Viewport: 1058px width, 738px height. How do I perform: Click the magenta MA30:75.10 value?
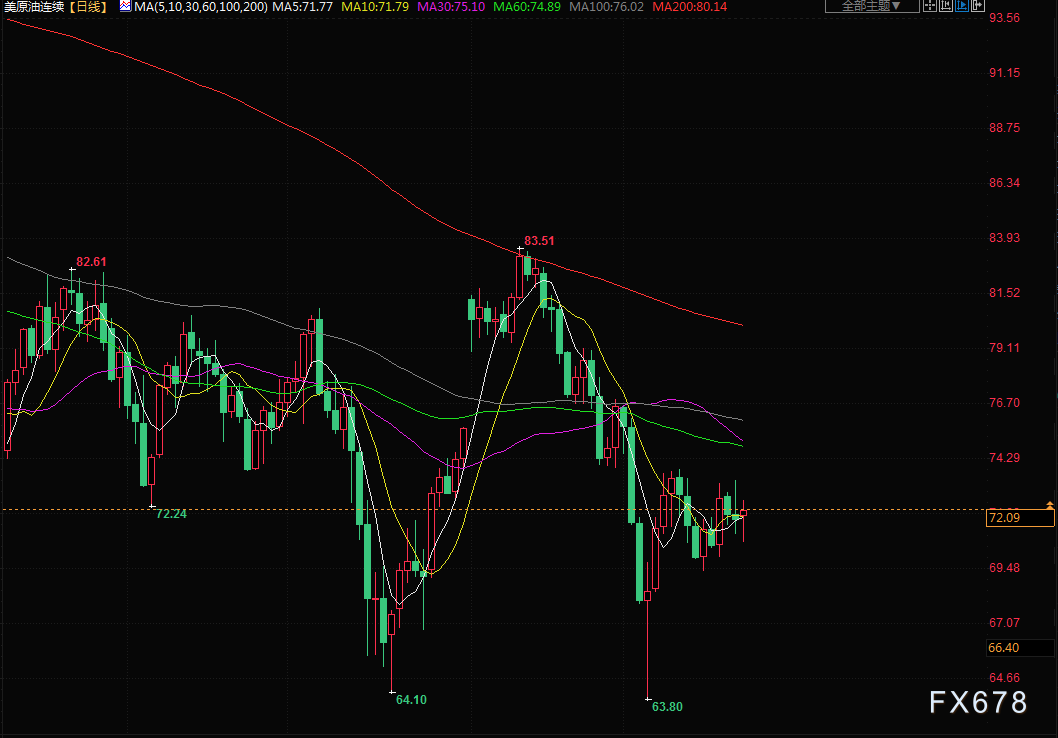pyautogui.click(x=451, y=7)
